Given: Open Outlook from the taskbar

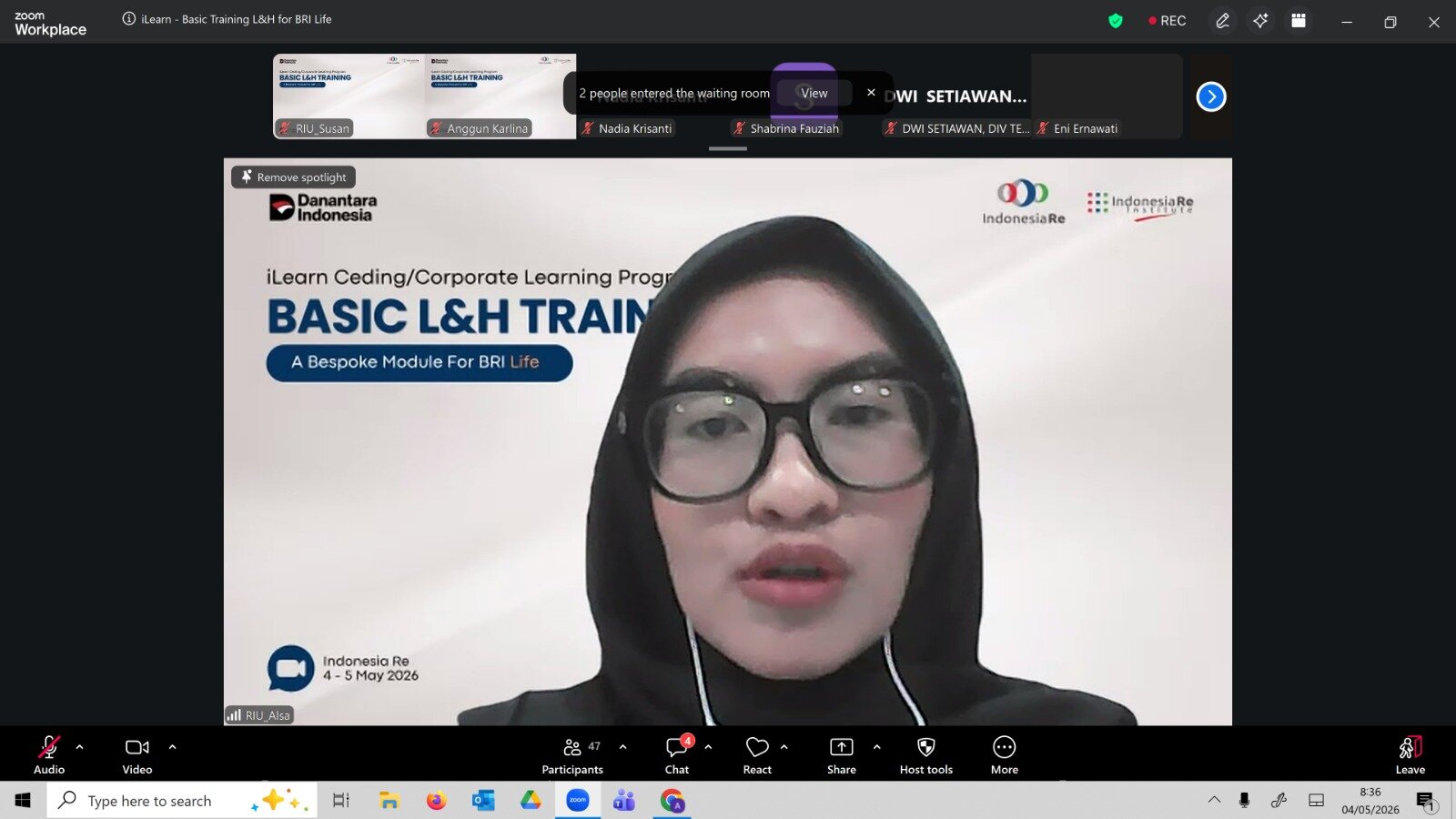Looking at the screenshot, I should tap(483, 801).
